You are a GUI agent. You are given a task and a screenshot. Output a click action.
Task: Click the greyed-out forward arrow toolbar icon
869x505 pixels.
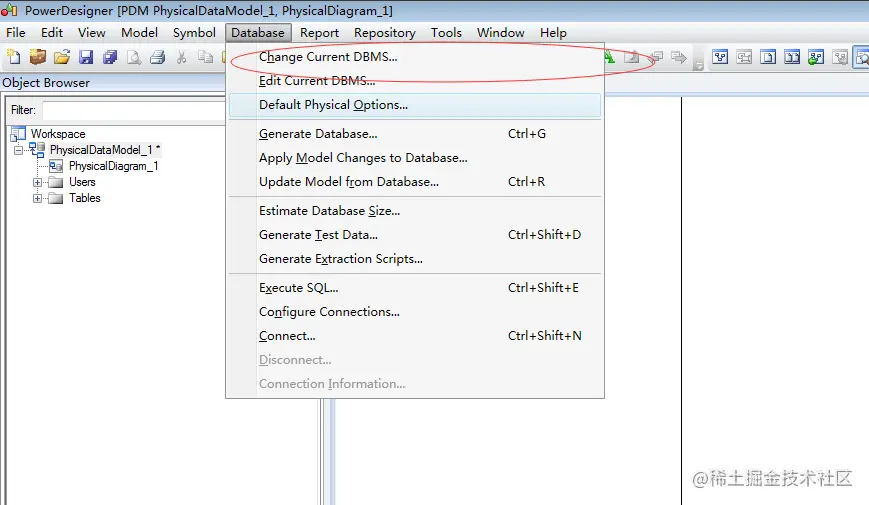pyautogui.click(x=679, y=57)
